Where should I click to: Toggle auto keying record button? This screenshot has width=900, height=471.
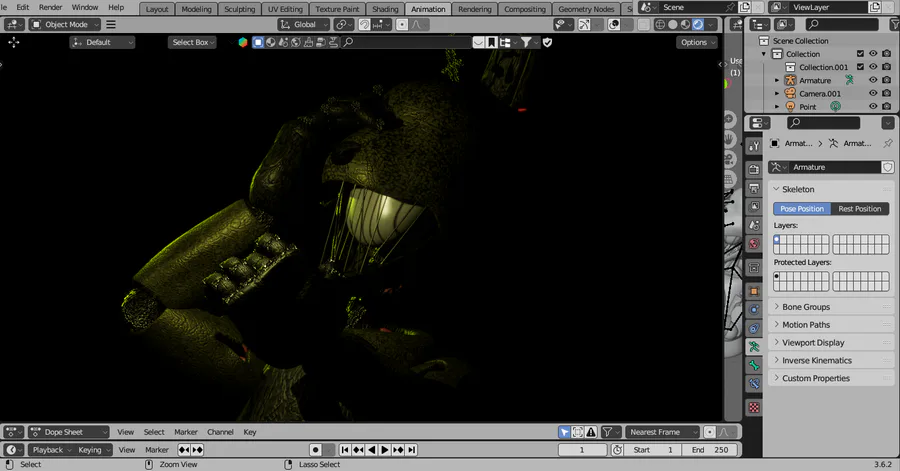(315, 450)
